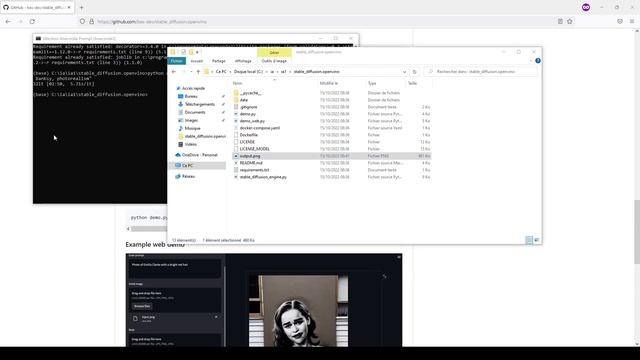Go up one folder level in Explorer
640x360 pixels.
[198, 72]
